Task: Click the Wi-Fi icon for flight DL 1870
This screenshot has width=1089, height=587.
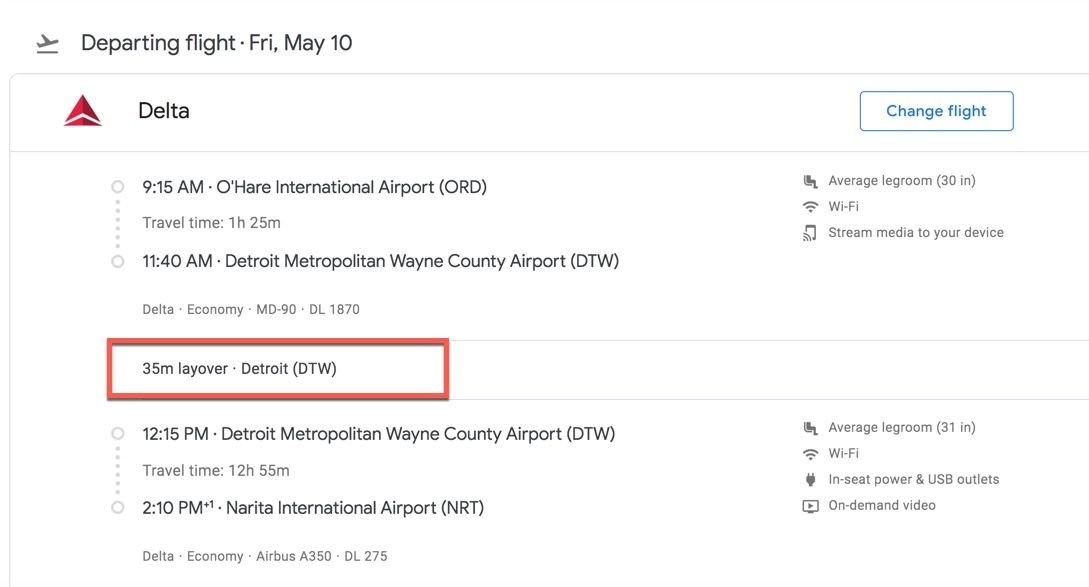Action: [x=810, y=207]
